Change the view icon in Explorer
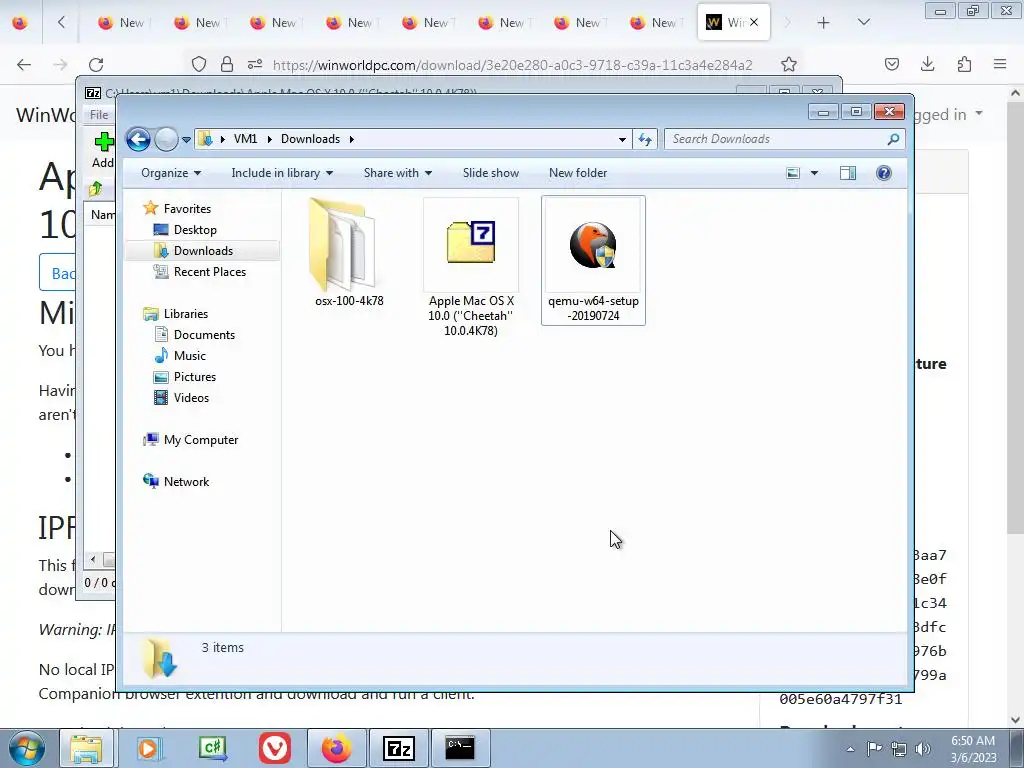This screenshot has height=768, width=1024. (793, 173)
